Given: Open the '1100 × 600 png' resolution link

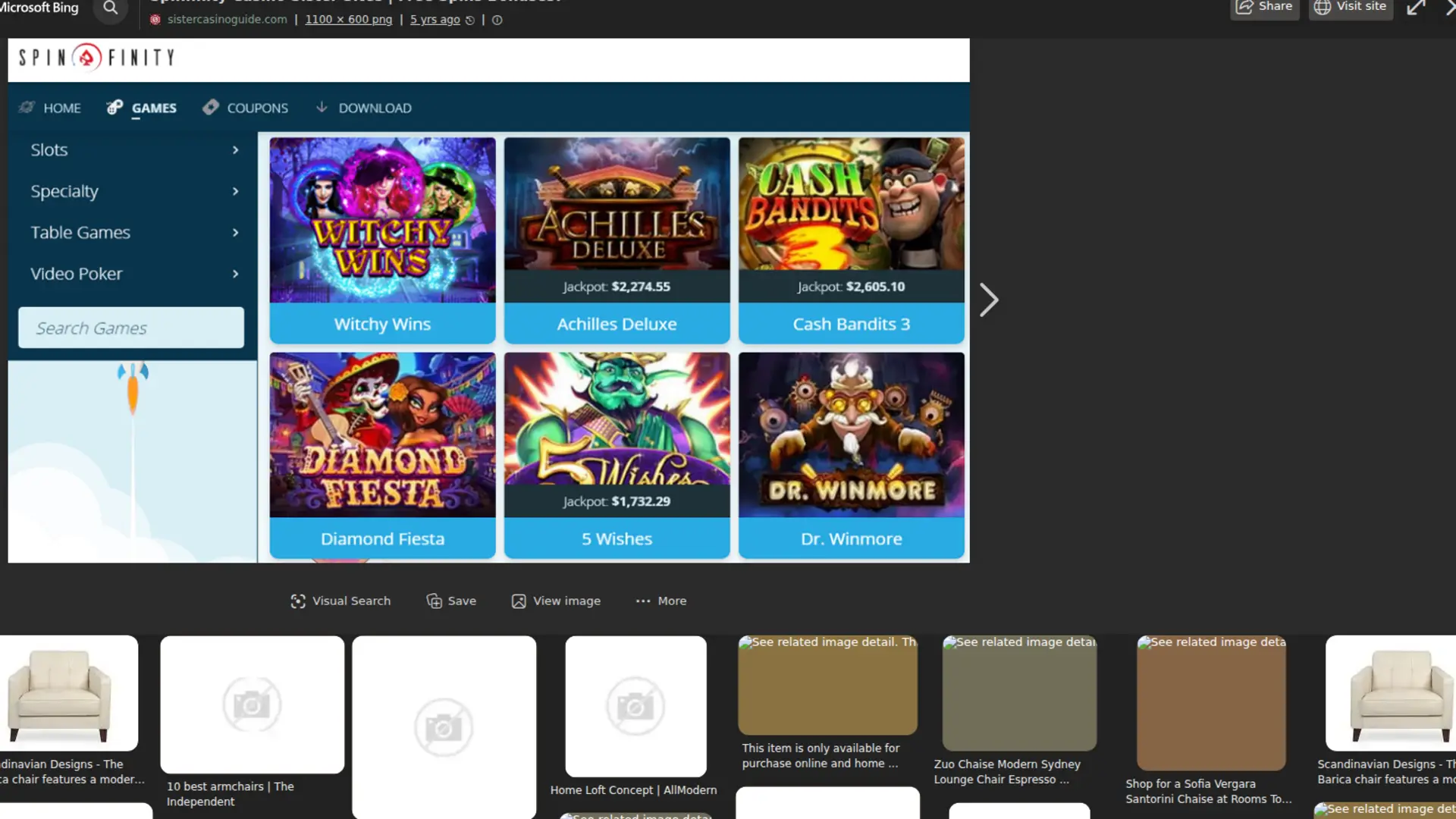Looking at the screenshot, I should point(348,20).
